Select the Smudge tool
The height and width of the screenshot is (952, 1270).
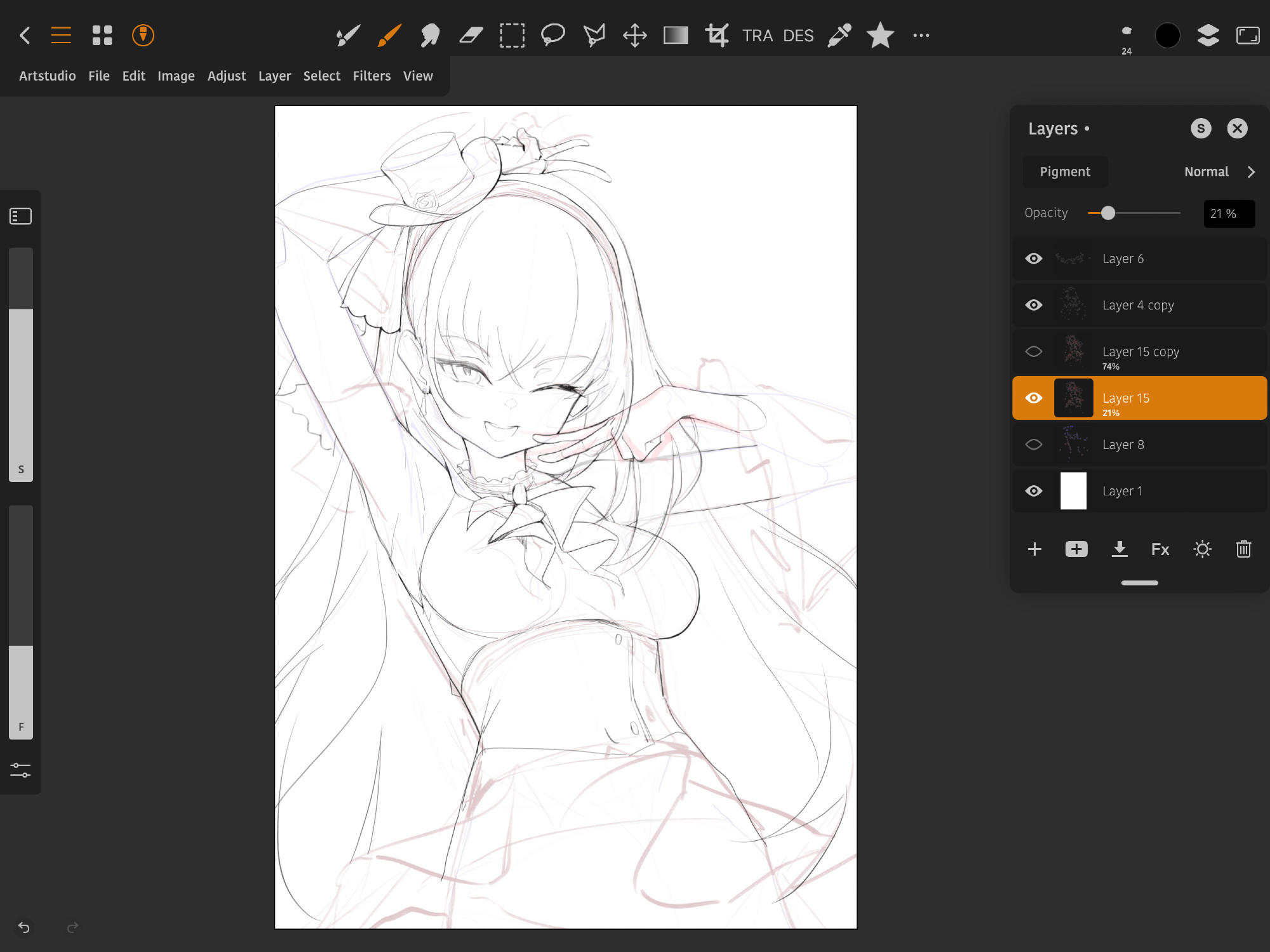pyautogui.click(x=430, y=36)
